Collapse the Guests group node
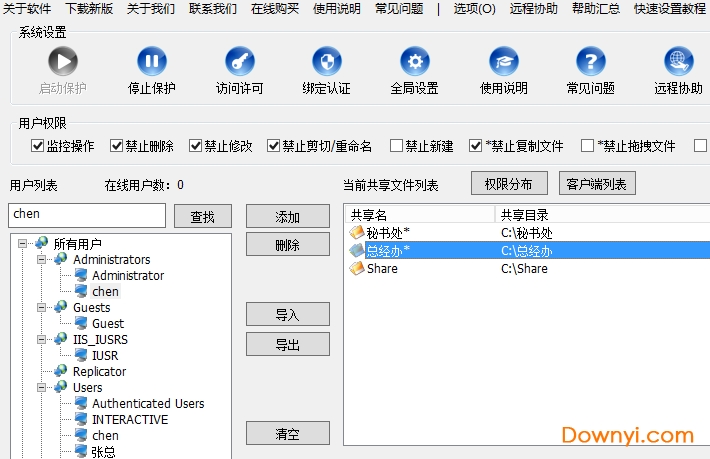 pos(41,308)
